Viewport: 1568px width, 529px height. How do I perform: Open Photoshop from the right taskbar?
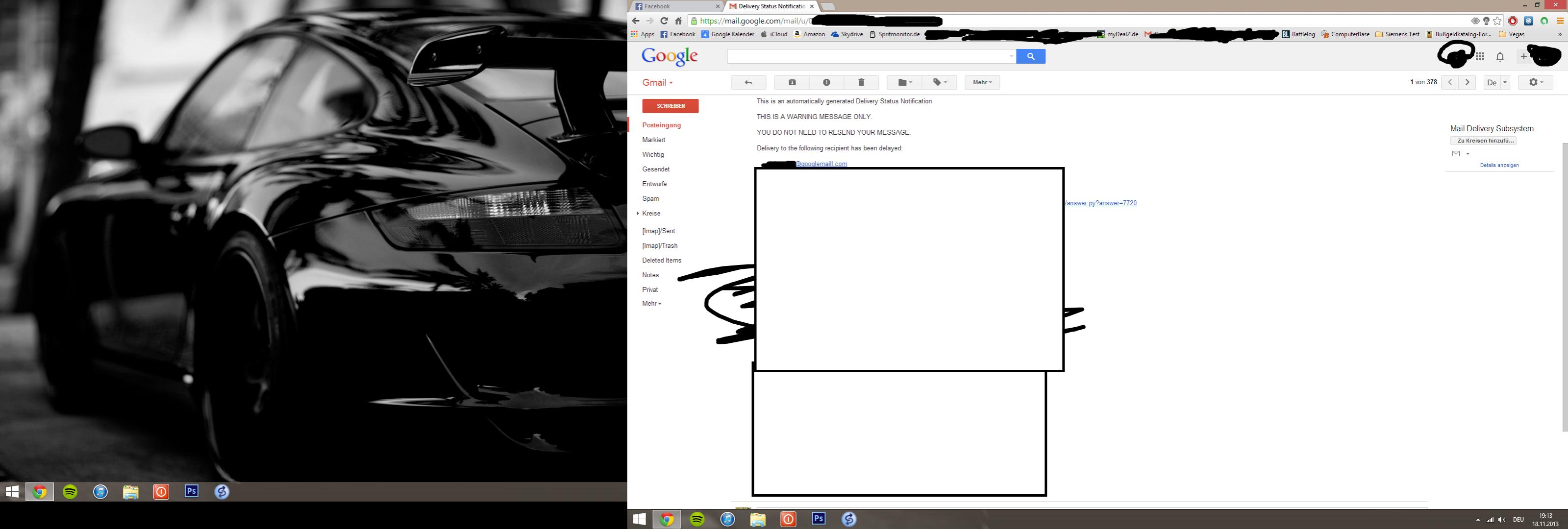click(x=819, y=519)
